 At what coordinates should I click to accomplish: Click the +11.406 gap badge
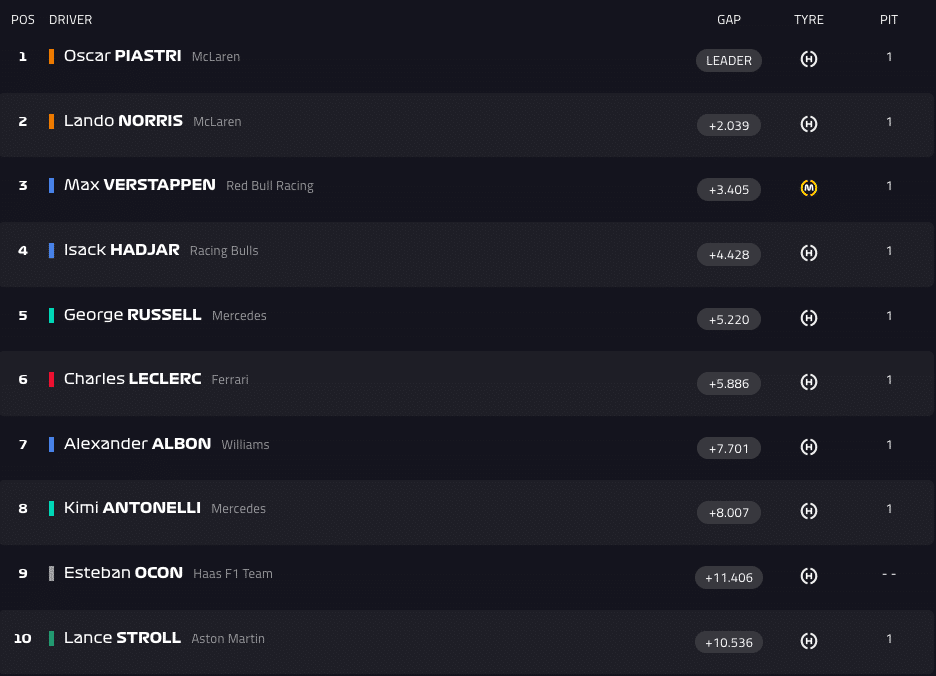729,577
